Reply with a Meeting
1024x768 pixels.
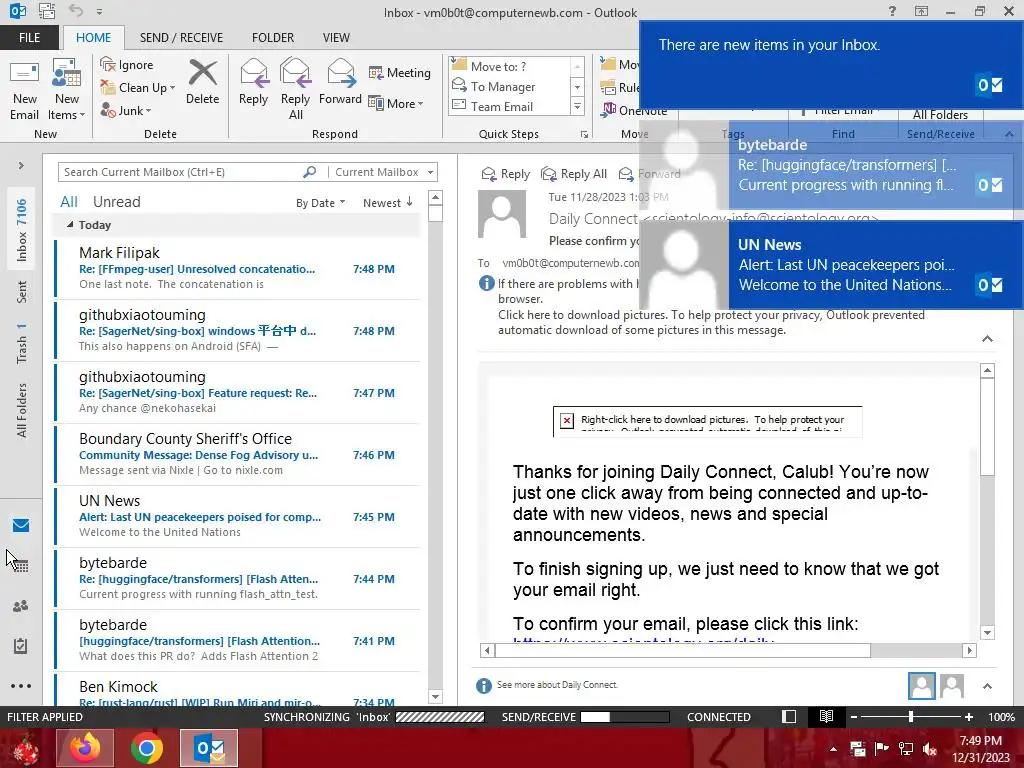[x=400, y=72]
